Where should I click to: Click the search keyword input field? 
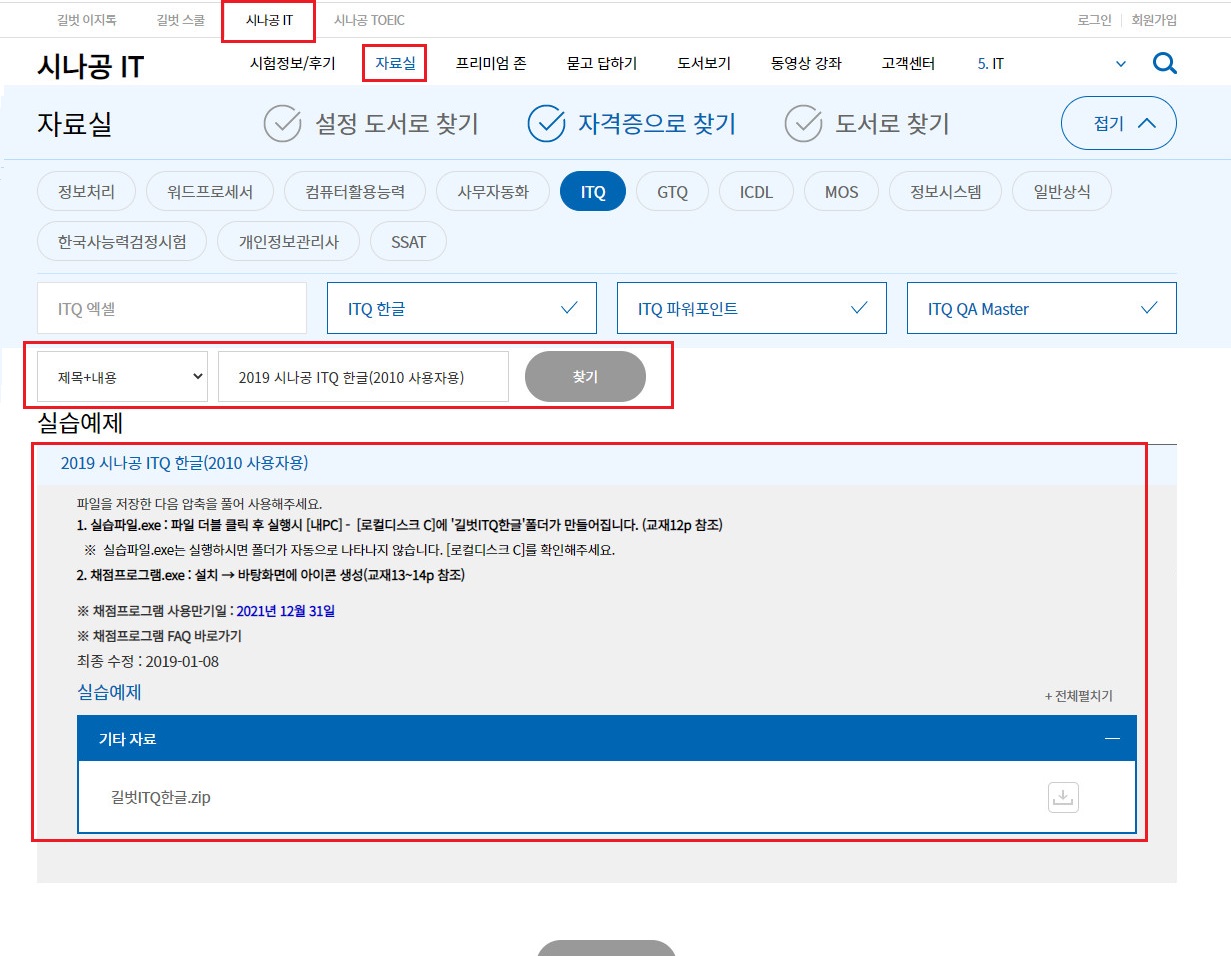point(363,377)
